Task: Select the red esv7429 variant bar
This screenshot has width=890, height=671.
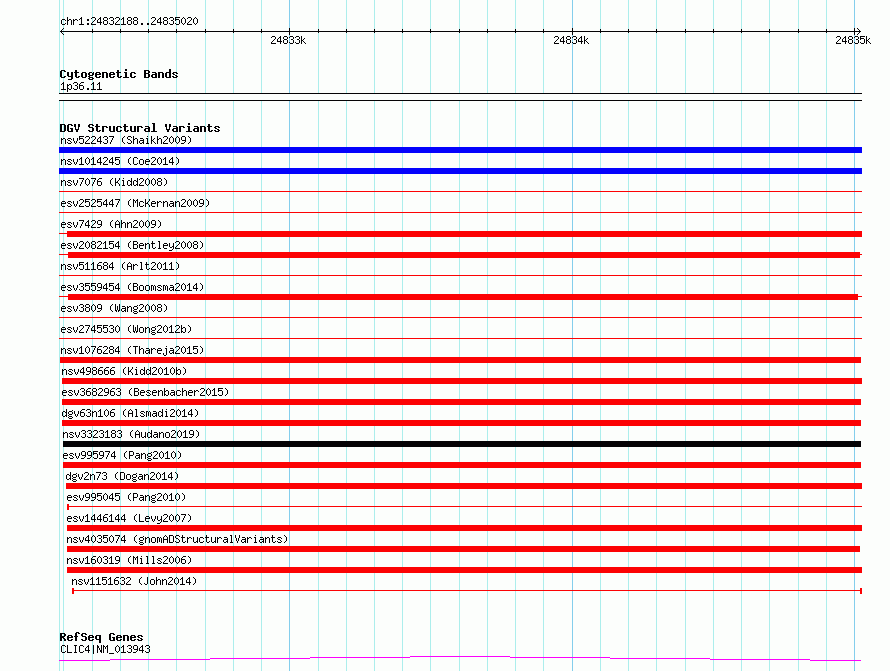Action: [x=464, y=234]
